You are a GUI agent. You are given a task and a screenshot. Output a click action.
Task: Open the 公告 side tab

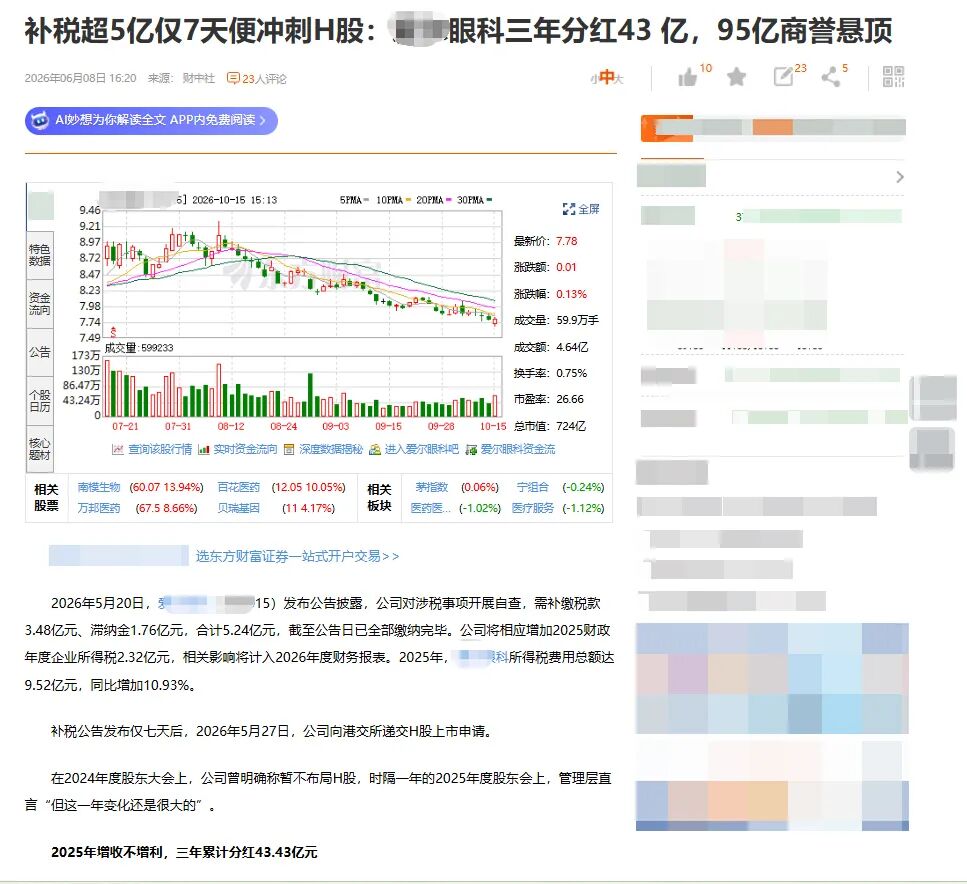coord(40,352)
